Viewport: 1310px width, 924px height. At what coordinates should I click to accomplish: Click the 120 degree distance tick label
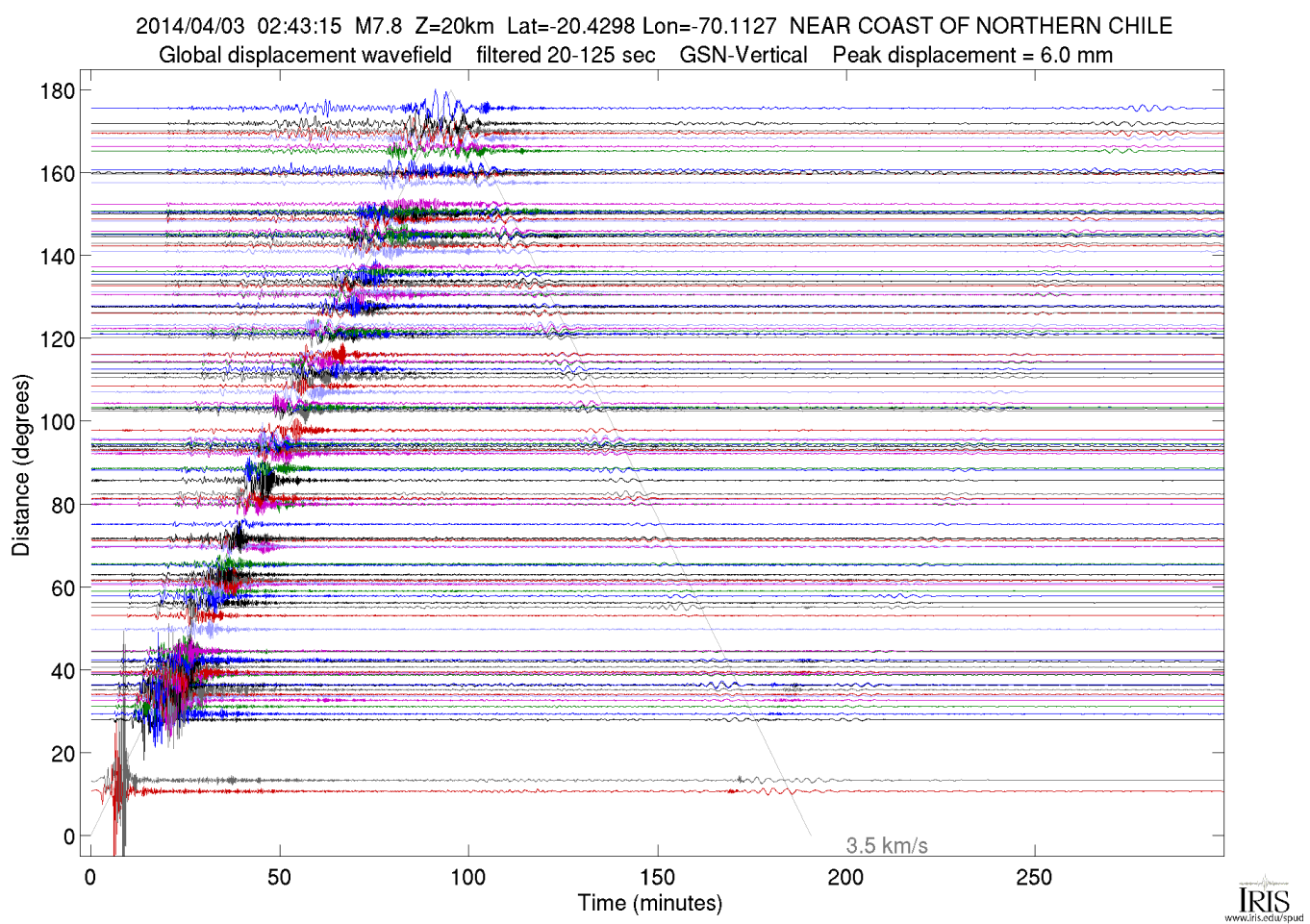click(x=57, y=339)
